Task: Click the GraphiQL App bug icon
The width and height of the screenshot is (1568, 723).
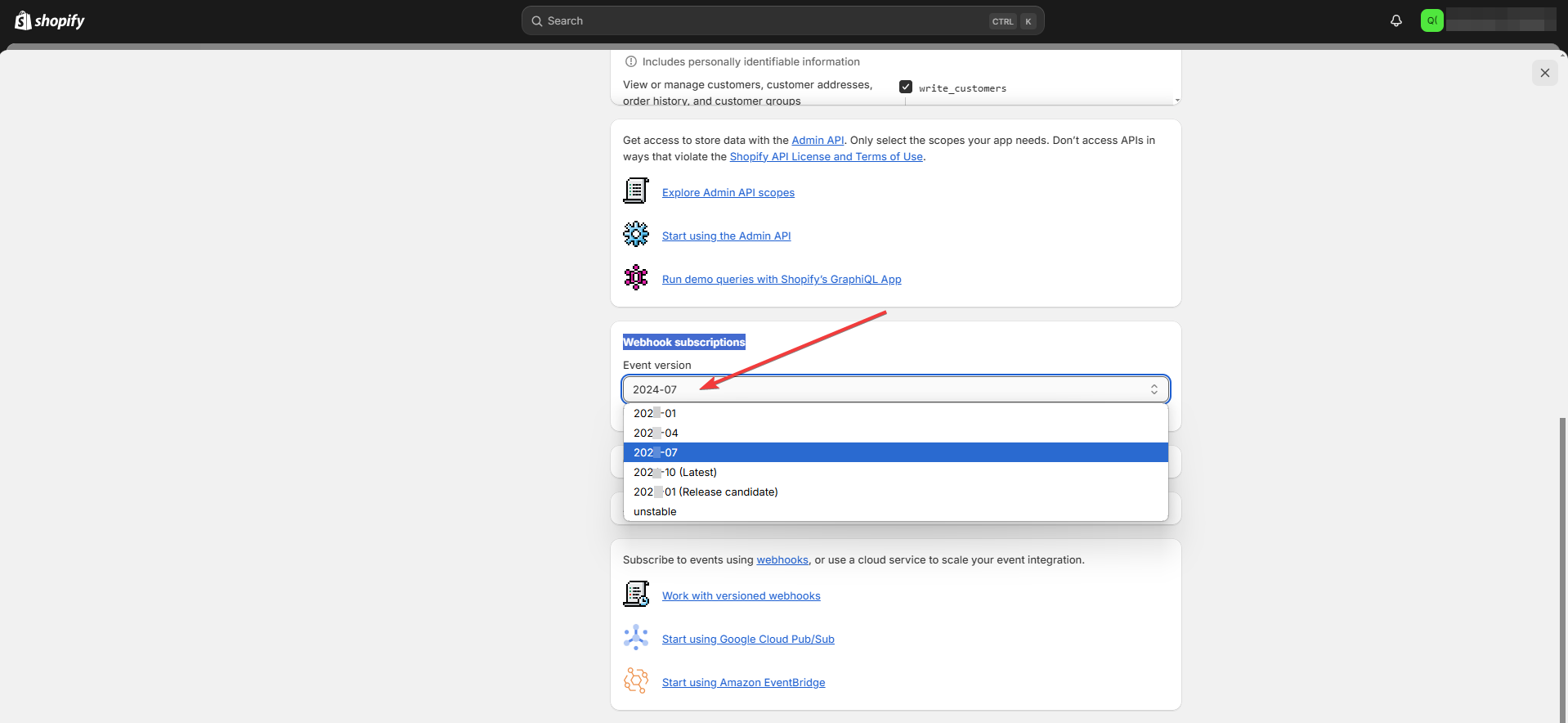Action: [636, 278]
